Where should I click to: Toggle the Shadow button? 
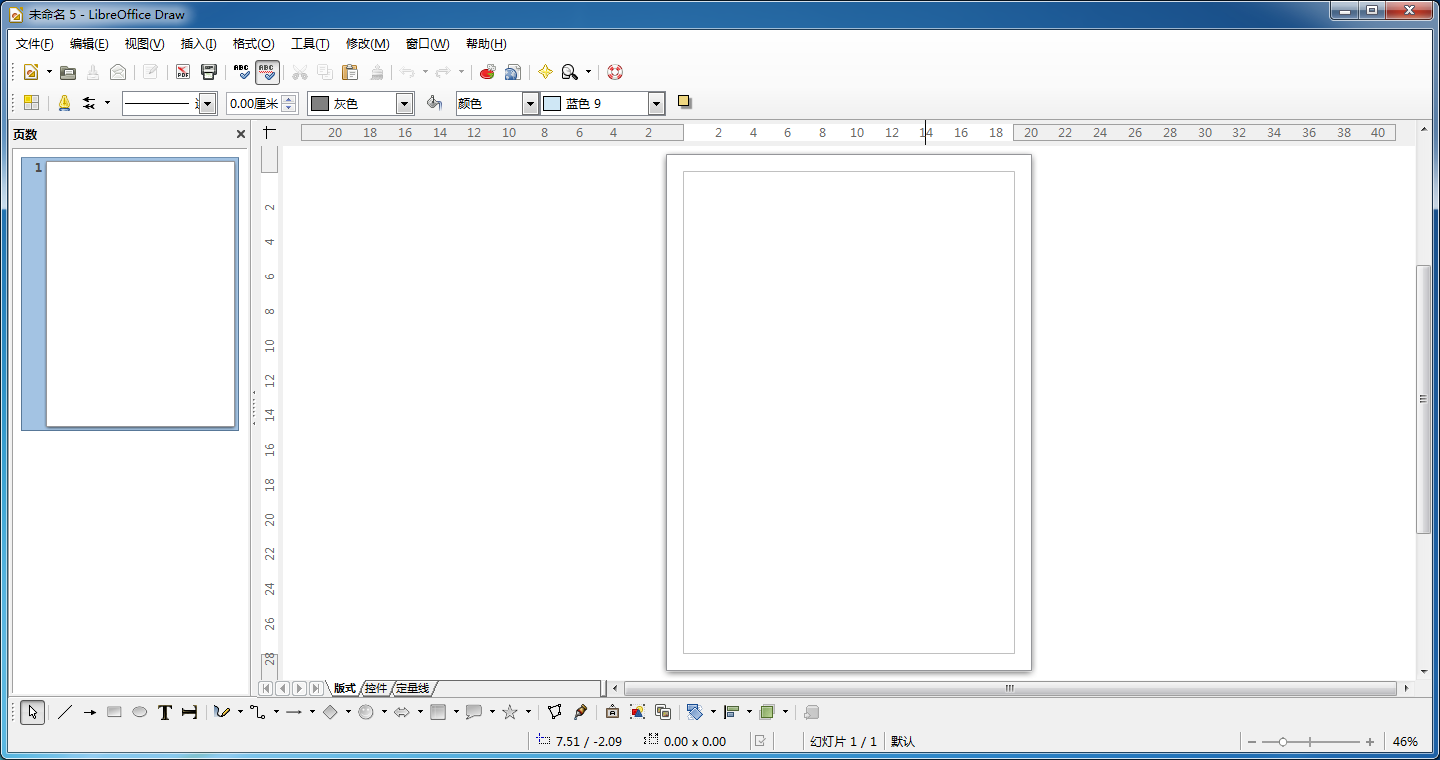tap(685, 102)
